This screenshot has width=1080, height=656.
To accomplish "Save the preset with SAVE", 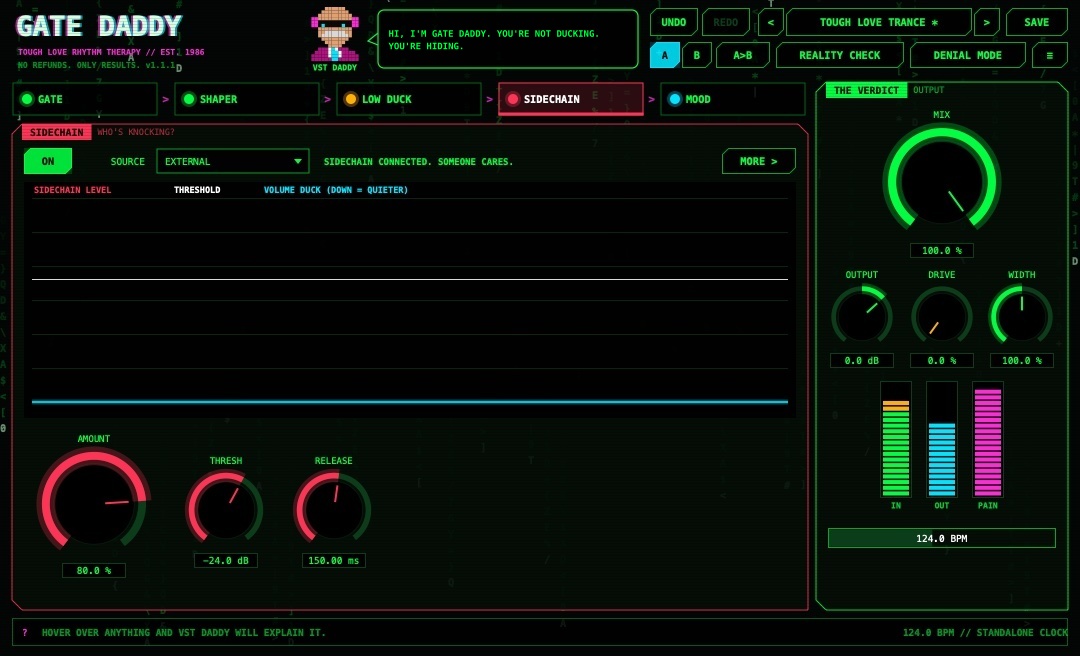I will 1037,22.
